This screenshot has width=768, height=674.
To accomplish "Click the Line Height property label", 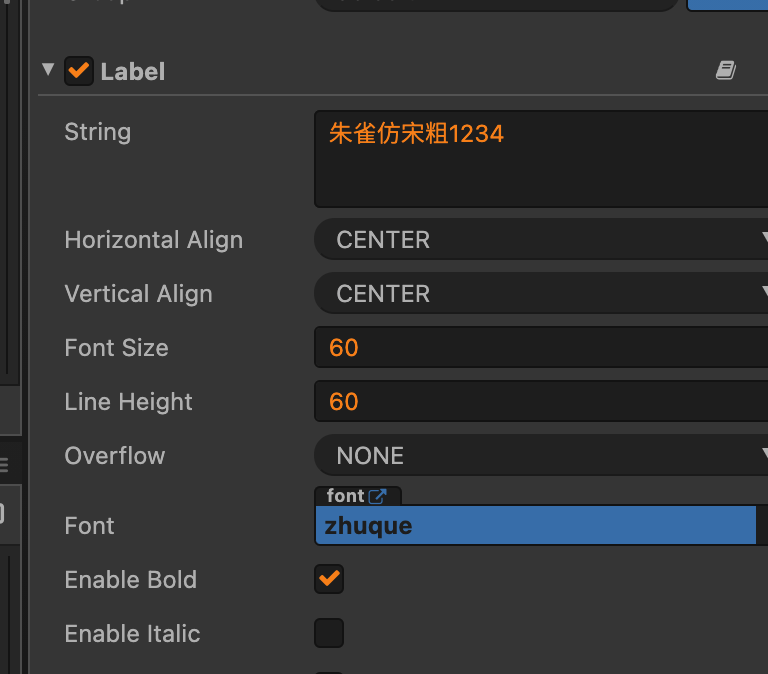I will 128,402.
